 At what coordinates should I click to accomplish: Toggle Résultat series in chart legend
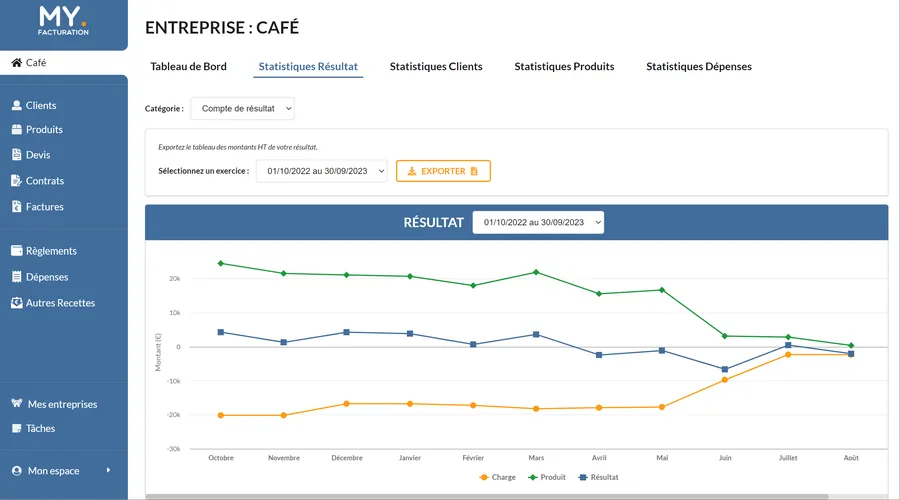coord(597,477)
